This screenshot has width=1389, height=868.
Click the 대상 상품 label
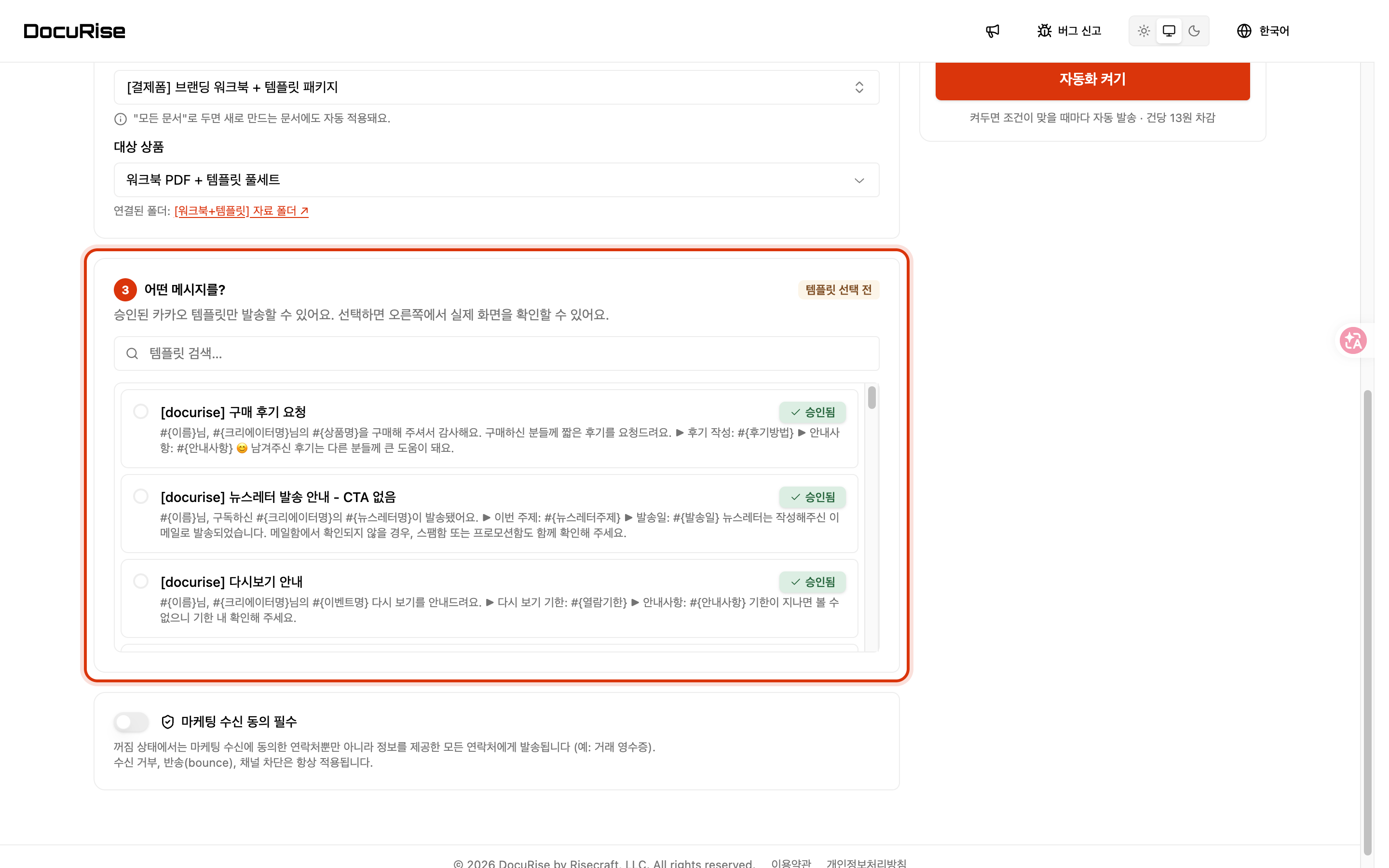tap(139, 147)
